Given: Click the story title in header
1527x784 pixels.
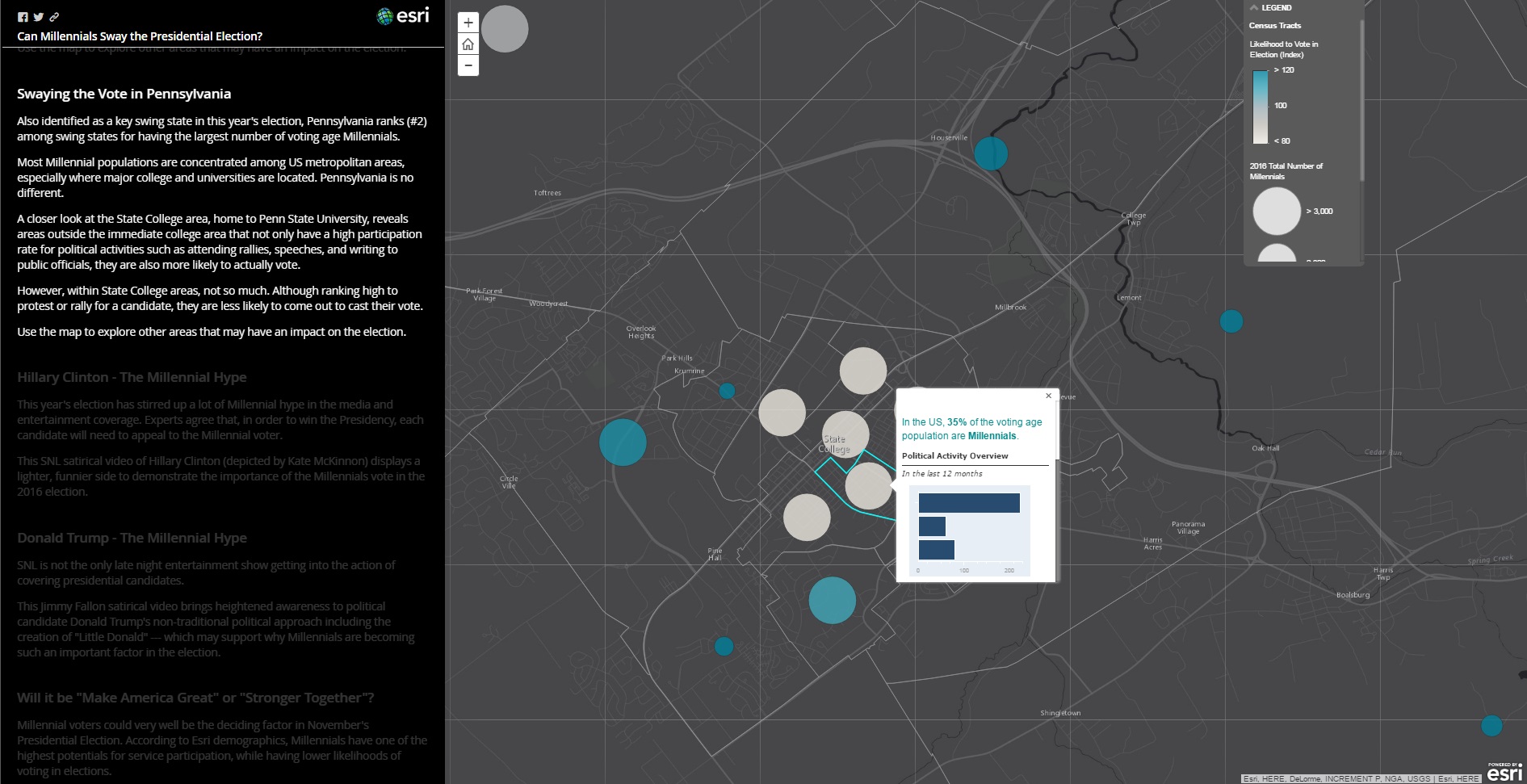Looking at the screenshot, I should (140, 36).
